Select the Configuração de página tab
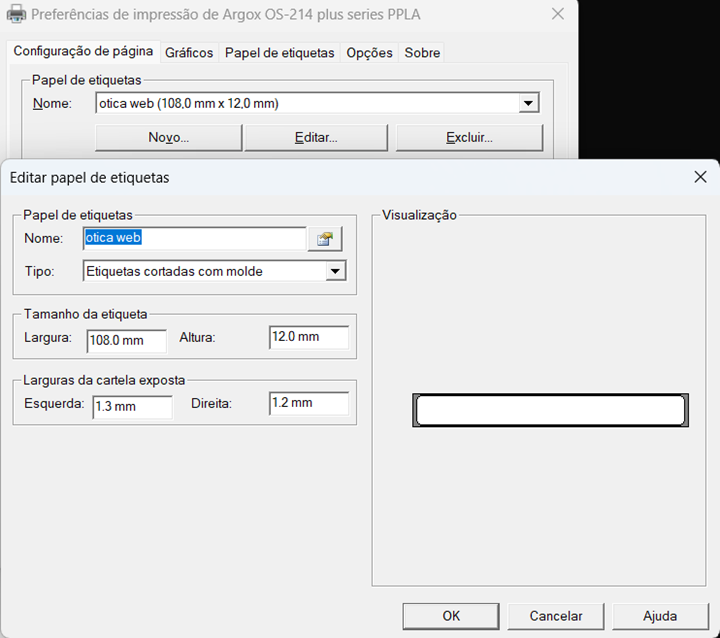Image resolution: width=720 pixels, height=638 pixels. pyautogui.click(x=83, y=52)
